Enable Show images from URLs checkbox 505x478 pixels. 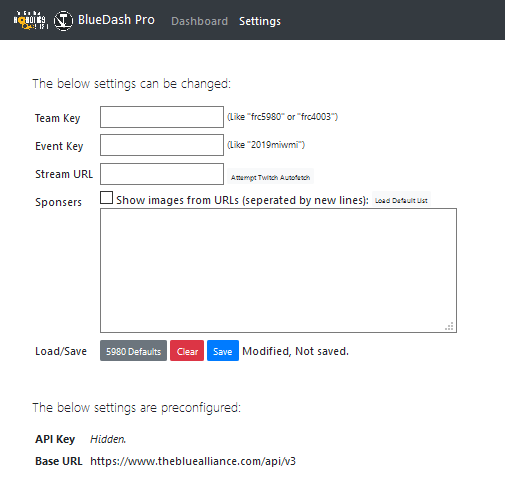pos(106,197)
